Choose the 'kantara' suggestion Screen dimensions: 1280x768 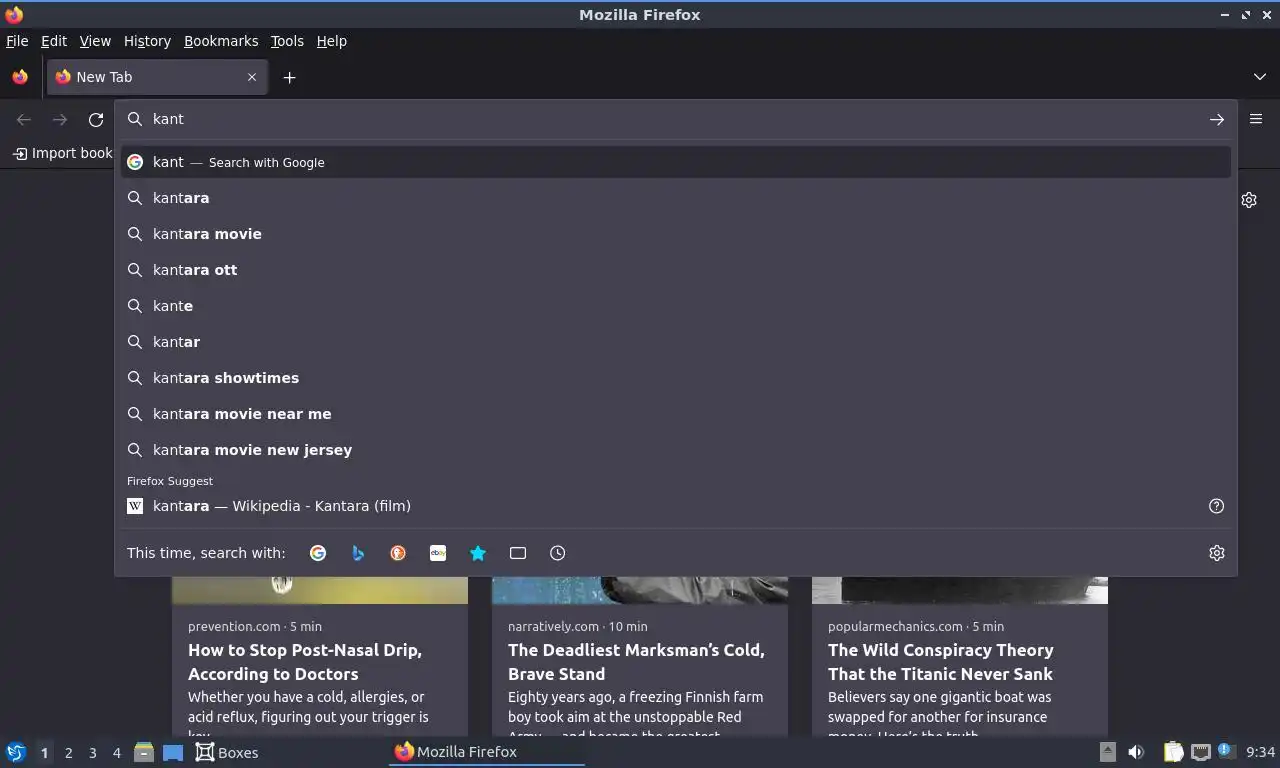(676, 198)
